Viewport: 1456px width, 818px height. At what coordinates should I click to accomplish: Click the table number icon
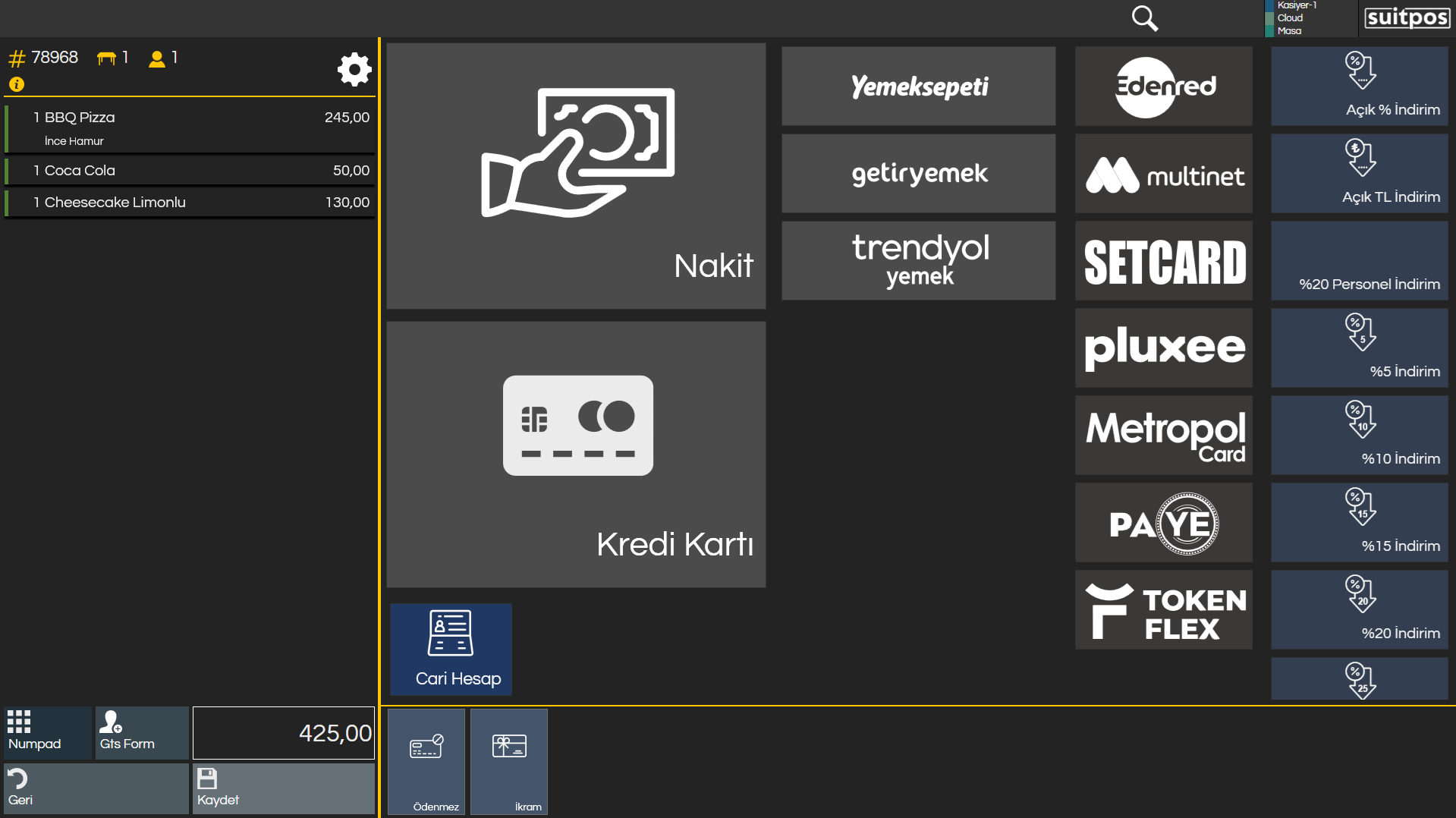tap(106, 58)
